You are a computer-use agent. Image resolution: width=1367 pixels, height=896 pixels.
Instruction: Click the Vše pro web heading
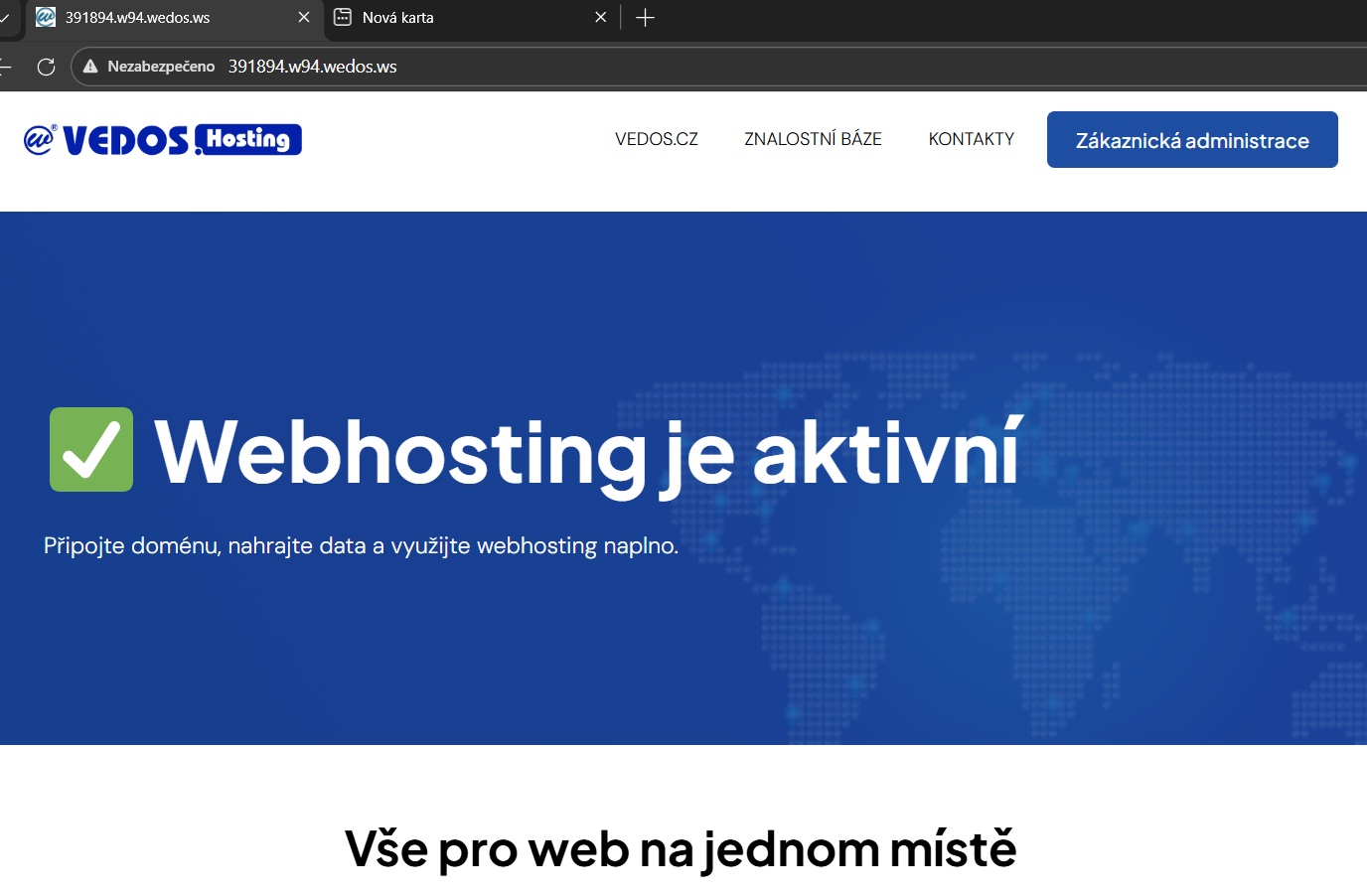[681, 849]
